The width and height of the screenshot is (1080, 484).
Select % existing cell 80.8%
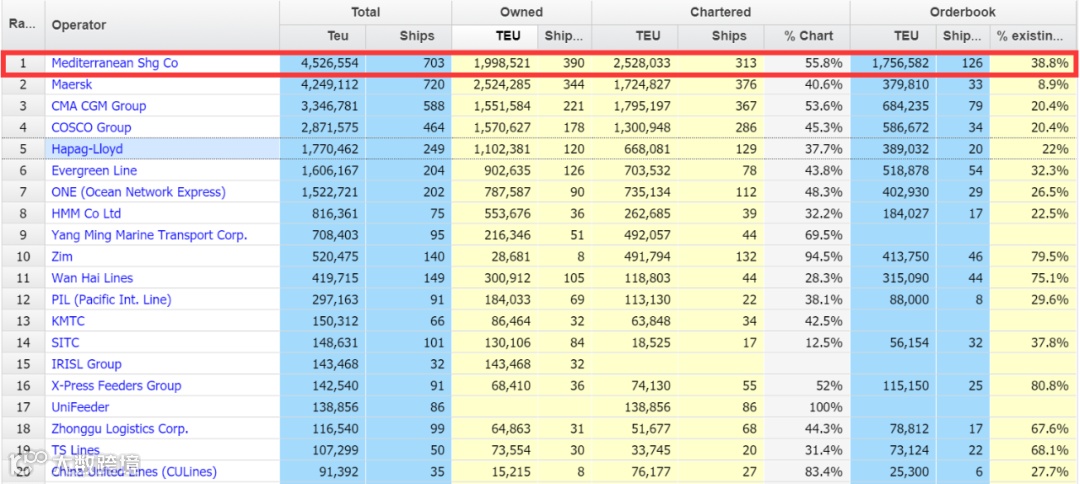click(1033, 386)
